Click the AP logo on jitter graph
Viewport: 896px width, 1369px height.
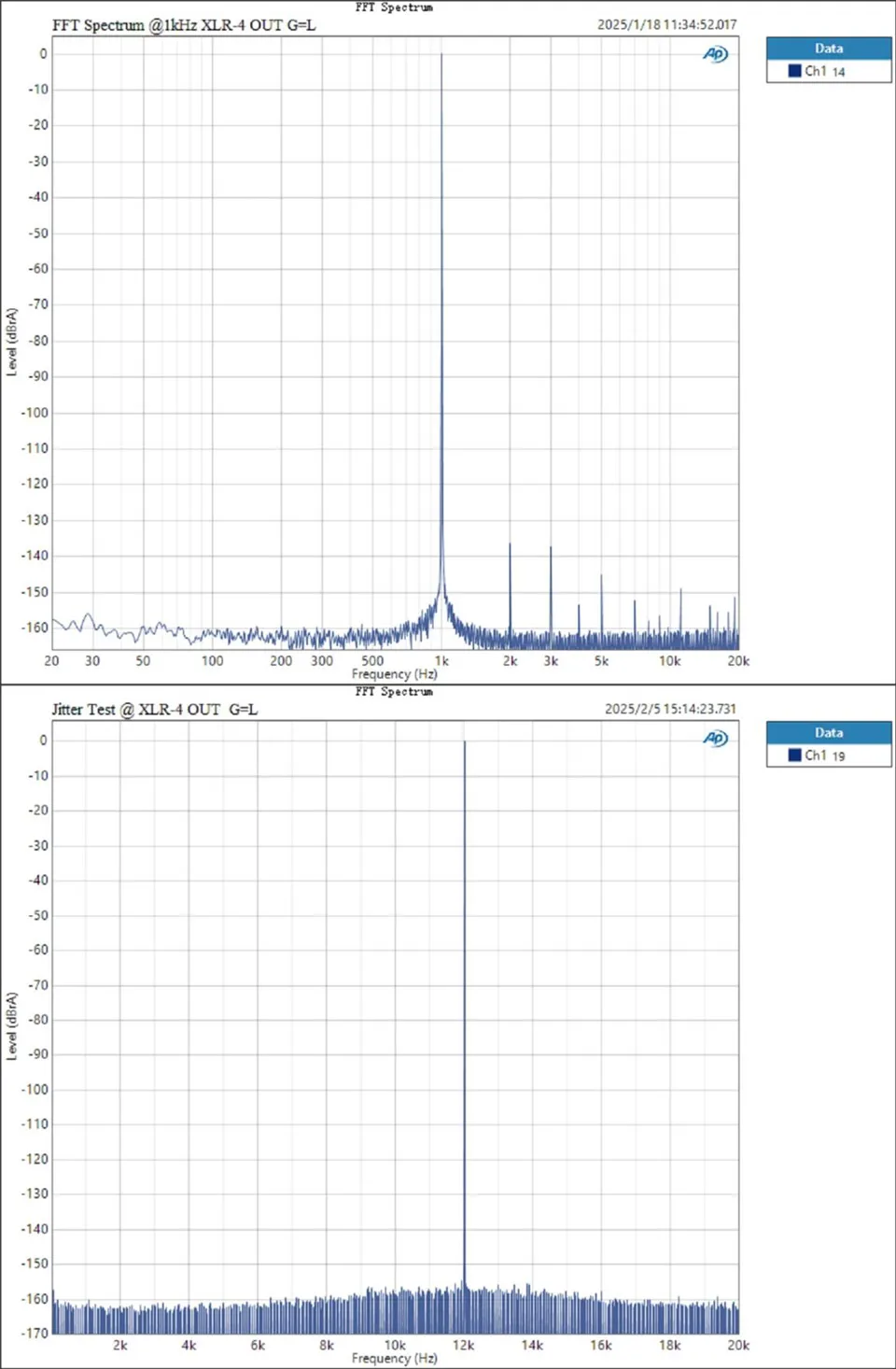(715, 739)
